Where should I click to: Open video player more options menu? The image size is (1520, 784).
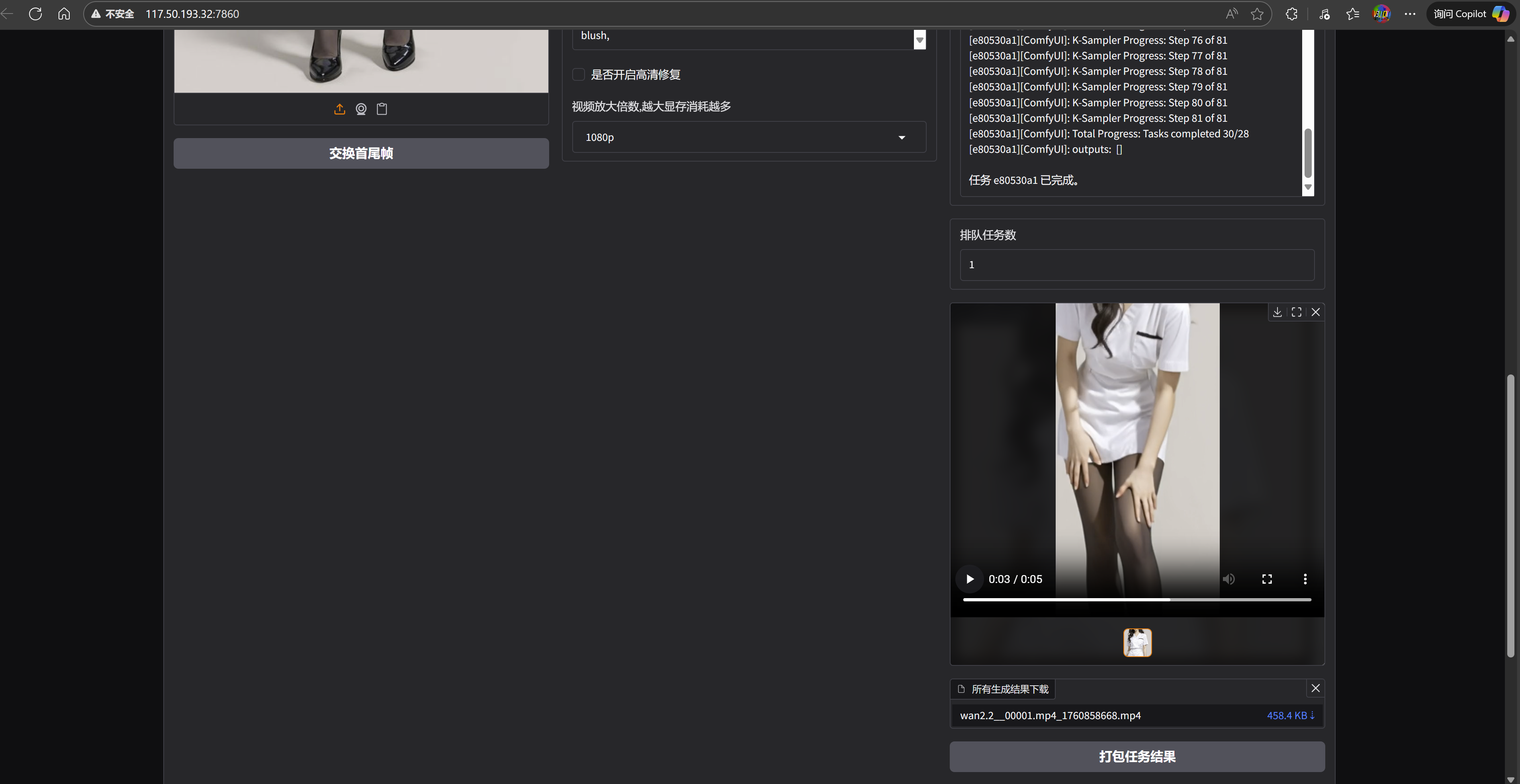coord(1305,579)
